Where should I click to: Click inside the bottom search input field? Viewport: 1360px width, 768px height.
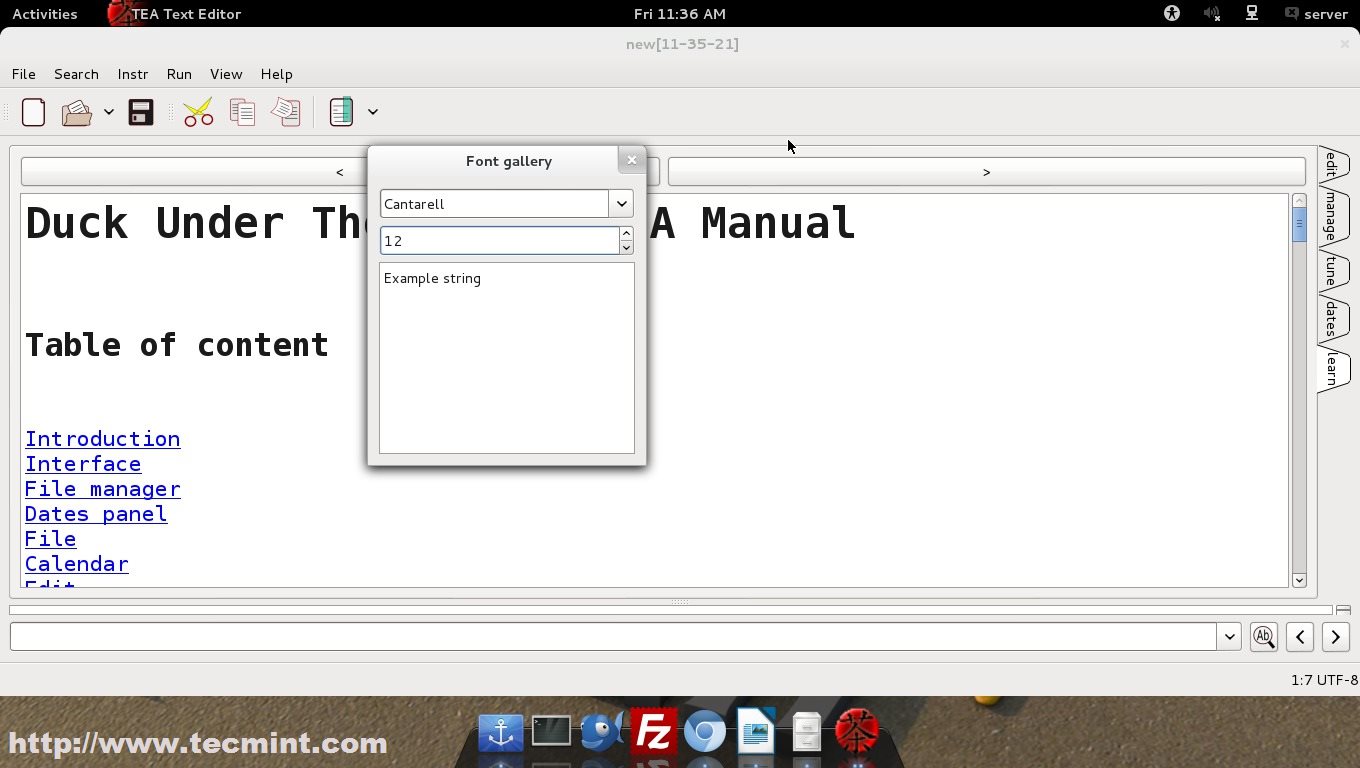tap(600, 637)
